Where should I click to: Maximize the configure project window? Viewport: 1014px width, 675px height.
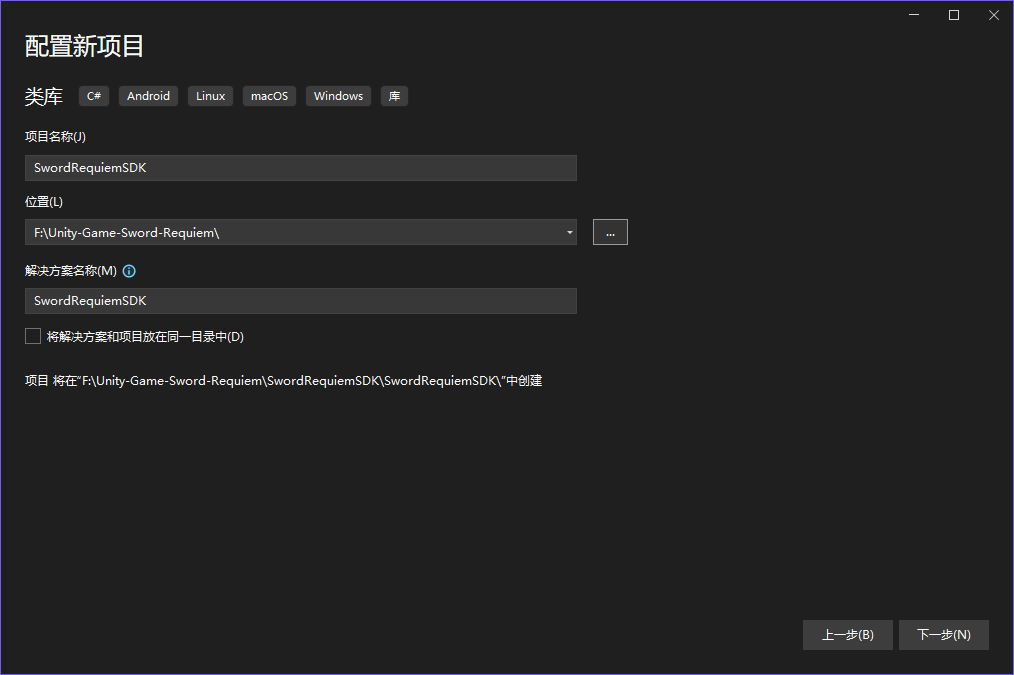954,15
